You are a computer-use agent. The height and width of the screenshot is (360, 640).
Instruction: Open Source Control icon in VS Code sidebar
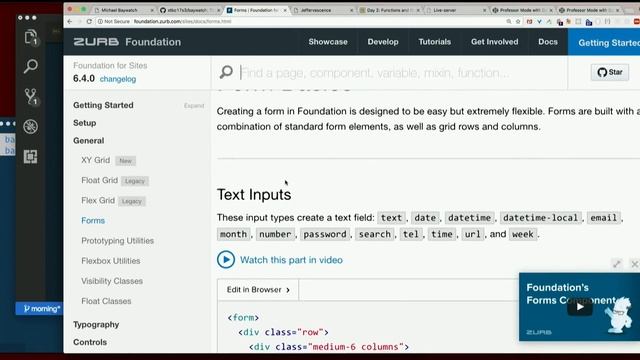tap(31, 96)
